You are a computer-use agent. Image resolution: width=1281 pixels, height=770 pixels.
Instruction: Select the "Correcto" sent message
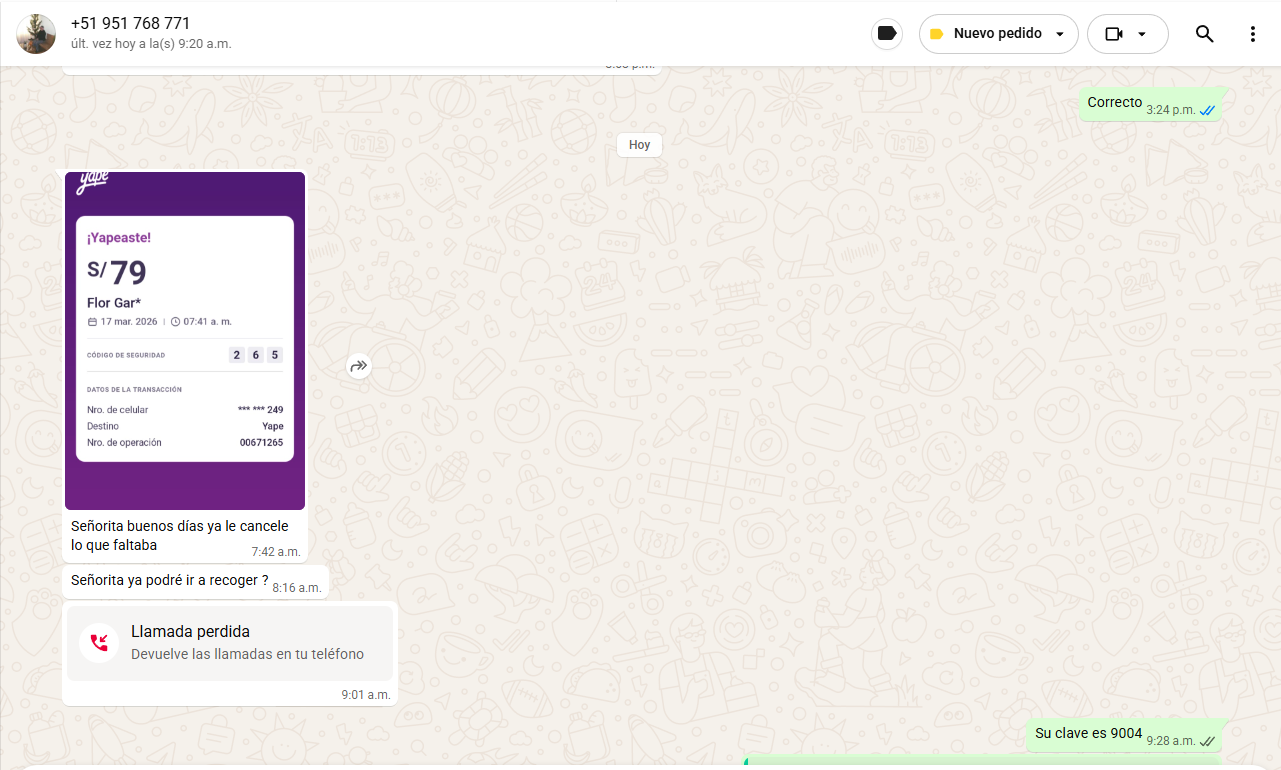(x=1114, y=102)
